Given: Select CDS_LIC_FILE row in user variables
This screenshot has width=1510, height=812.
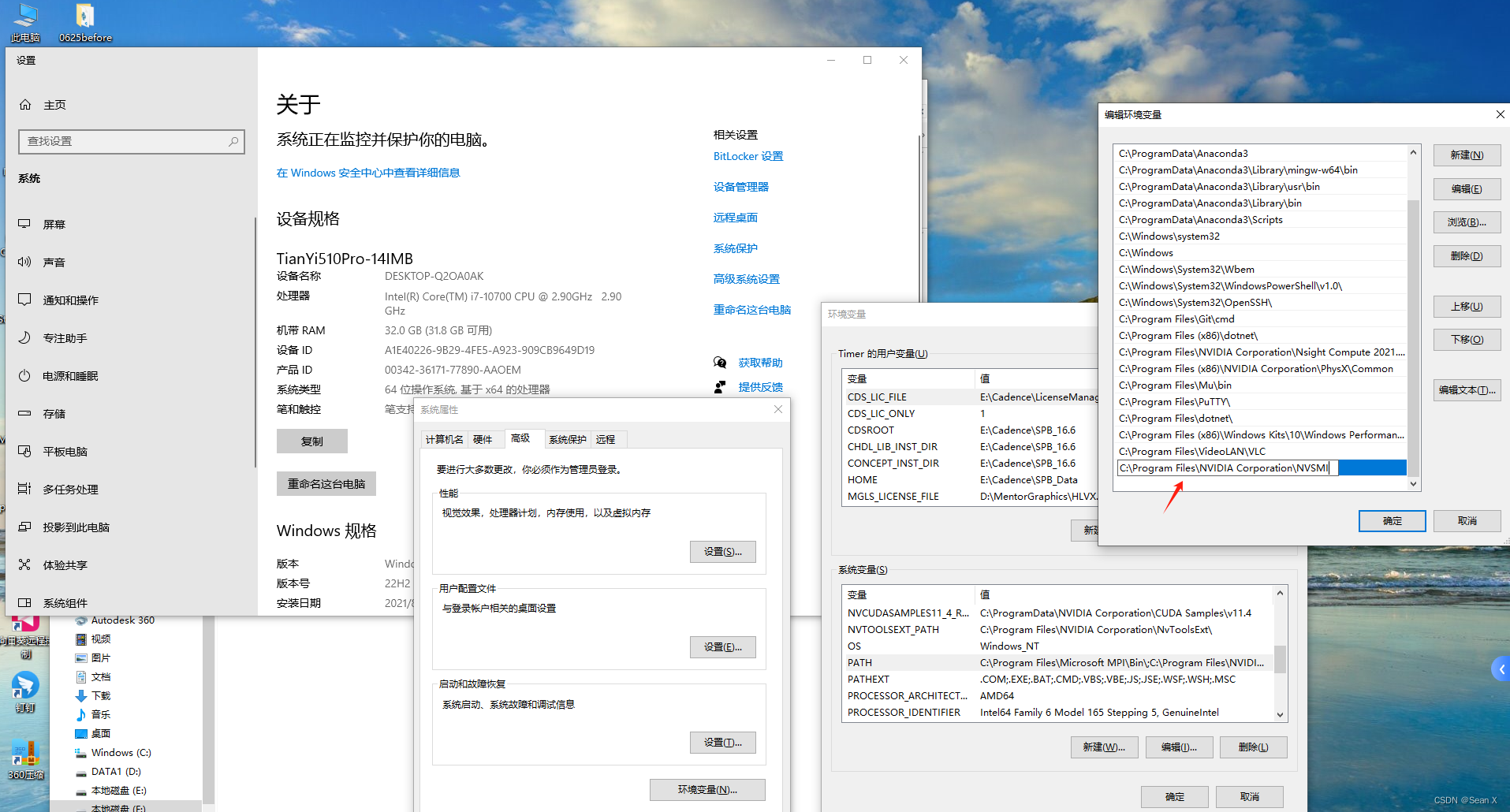Looking at the screenshot, I should [971, 397].
